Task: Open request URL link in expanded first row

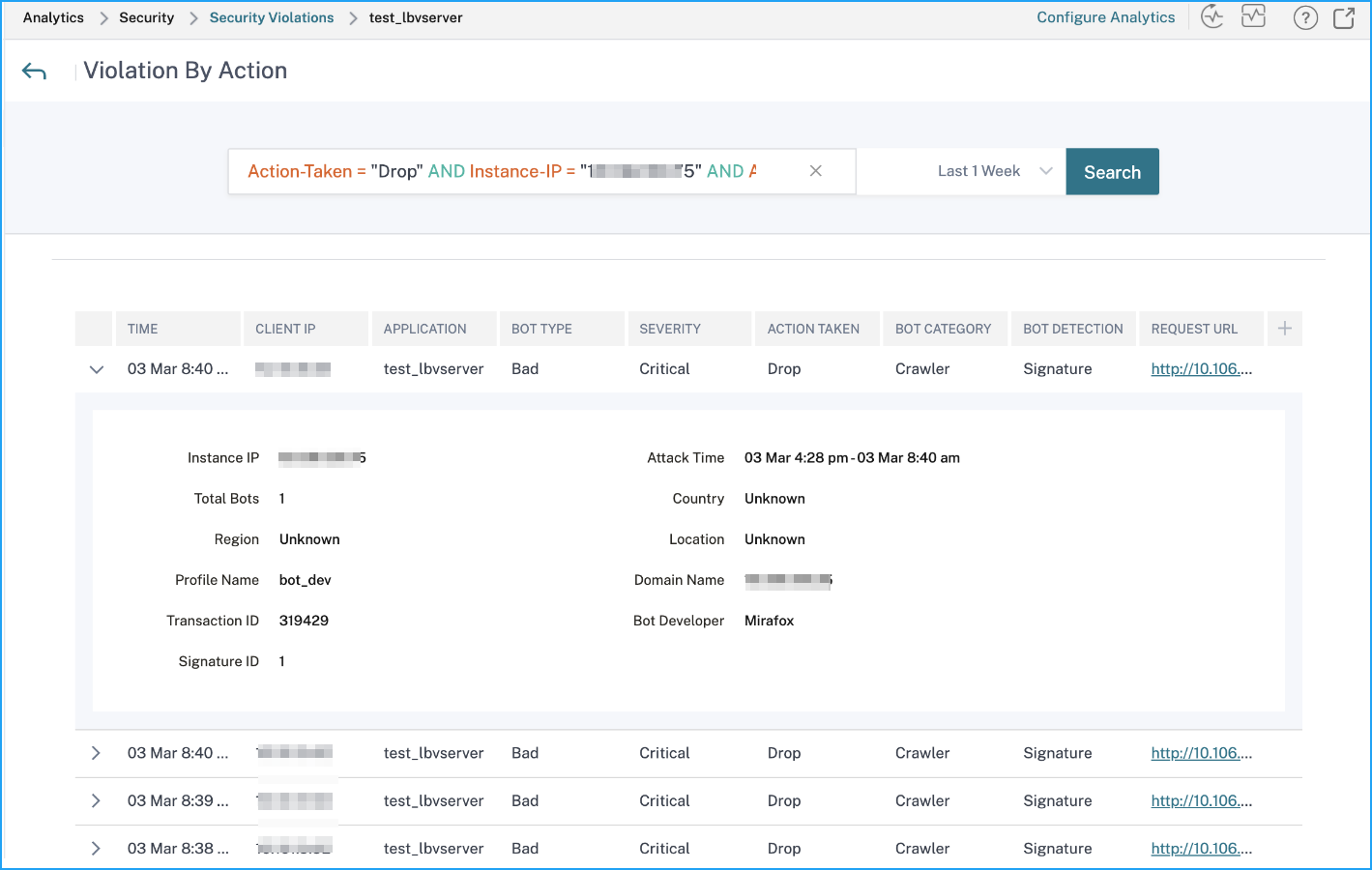Action: pos(1201,368)
